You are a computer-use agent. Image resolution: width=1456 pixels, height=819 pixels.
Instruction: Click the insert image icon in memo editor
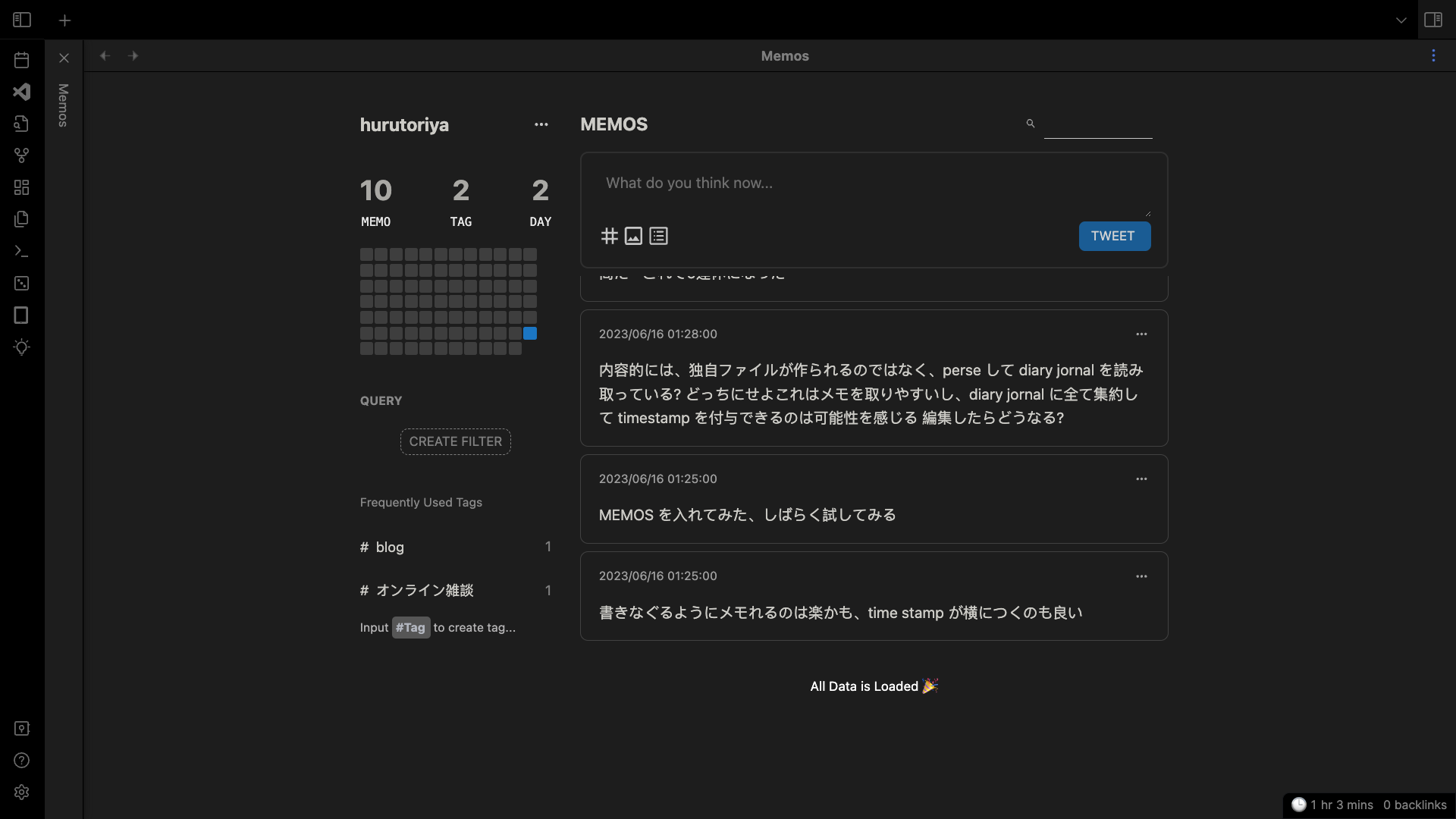[633, 236]
